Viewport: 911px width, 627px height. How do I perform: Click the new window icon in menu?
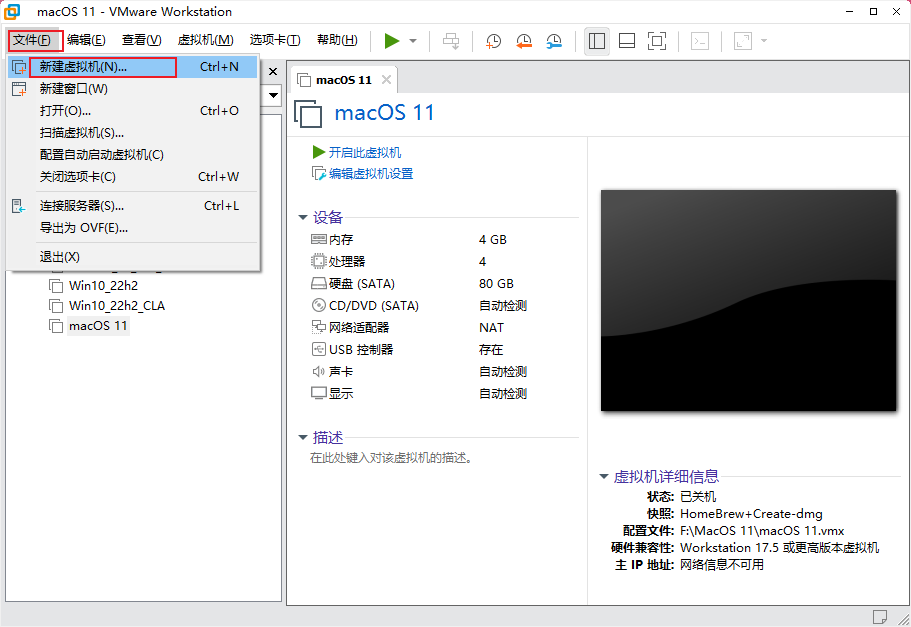coord(19,89)
